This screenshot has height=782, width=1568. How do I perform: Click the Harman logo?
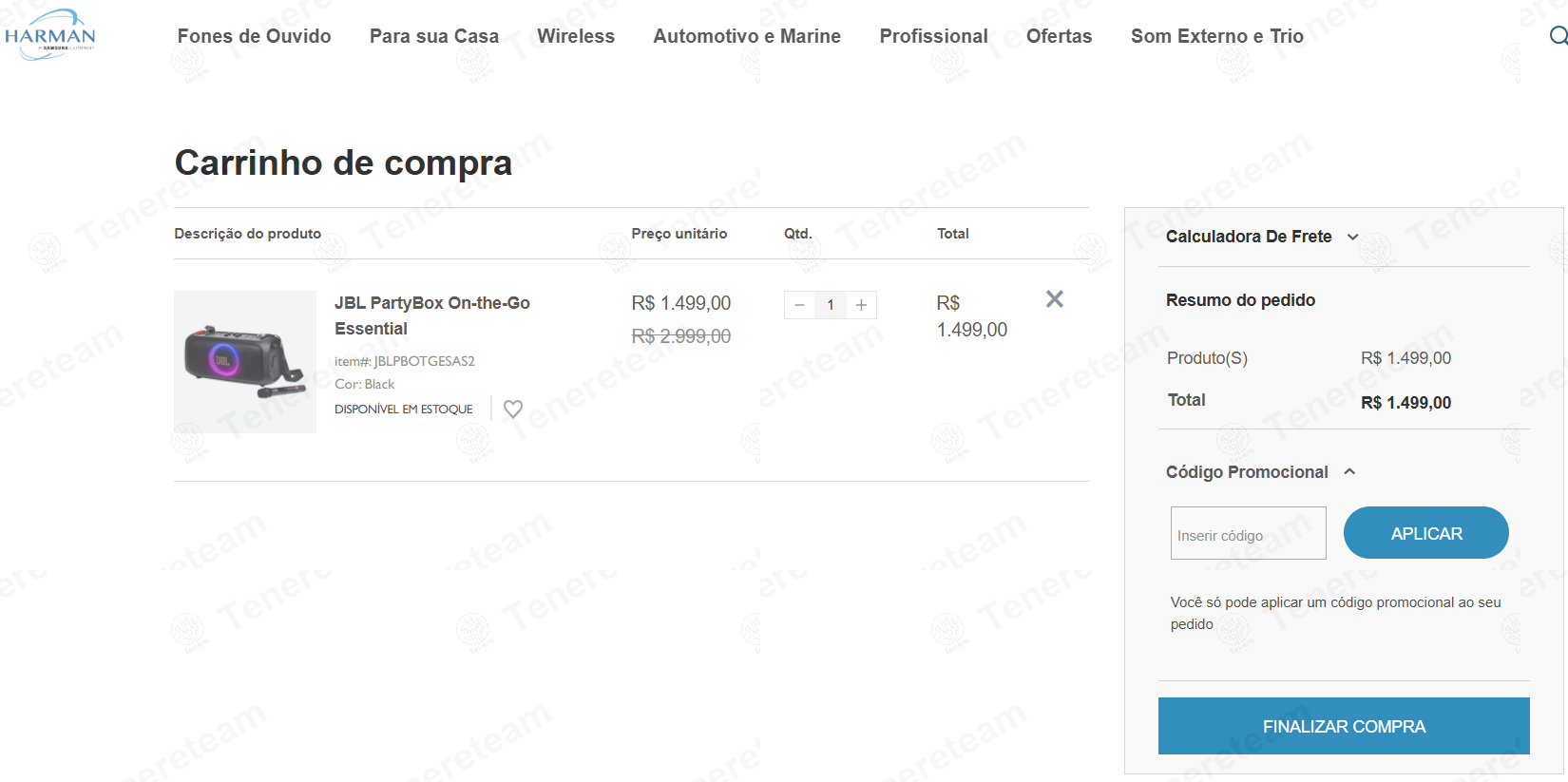click(x=50, y=35)
